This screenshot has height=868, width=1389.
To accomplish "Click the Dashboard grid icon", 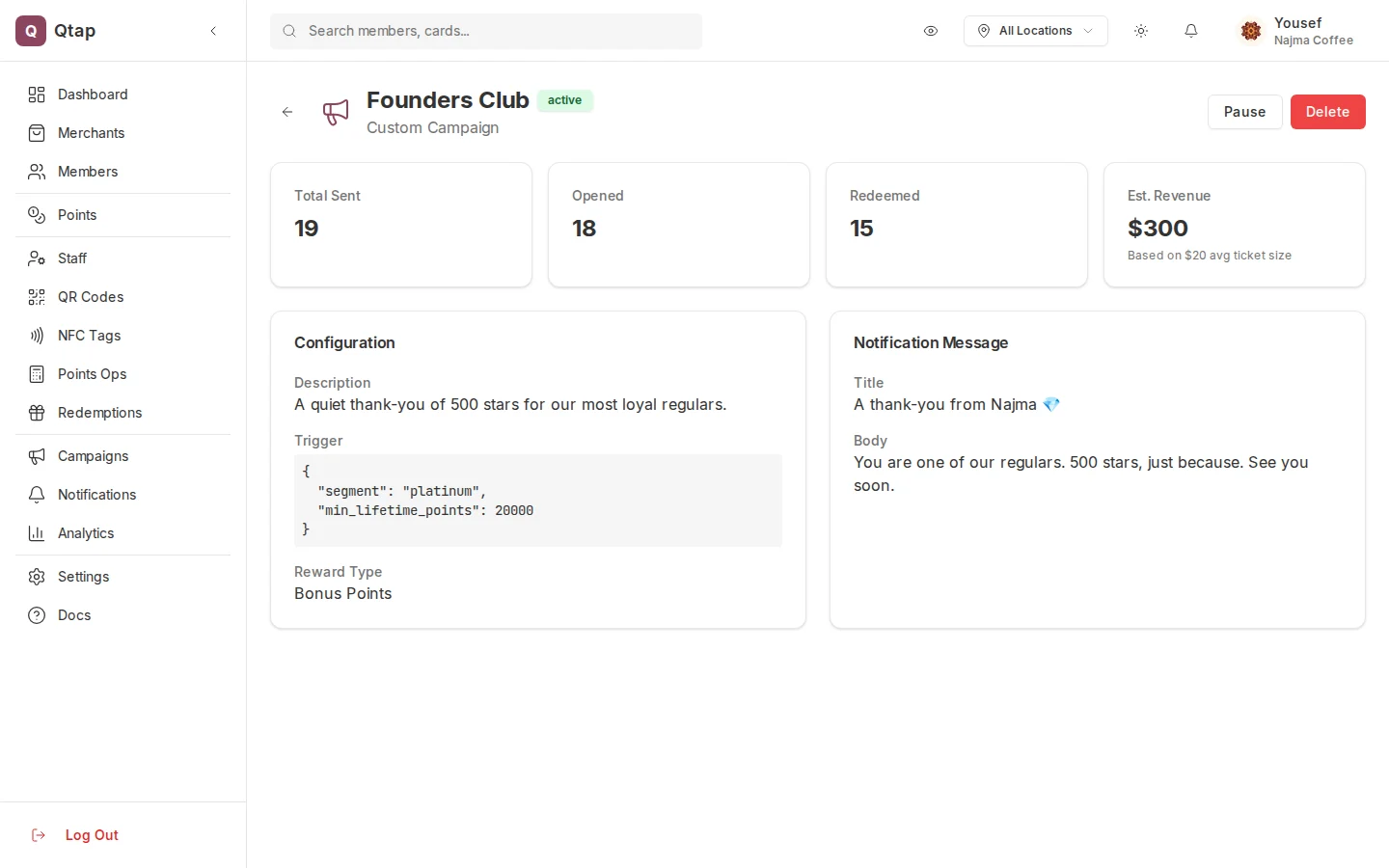I will pyautogui.click(x=37, y=95).
